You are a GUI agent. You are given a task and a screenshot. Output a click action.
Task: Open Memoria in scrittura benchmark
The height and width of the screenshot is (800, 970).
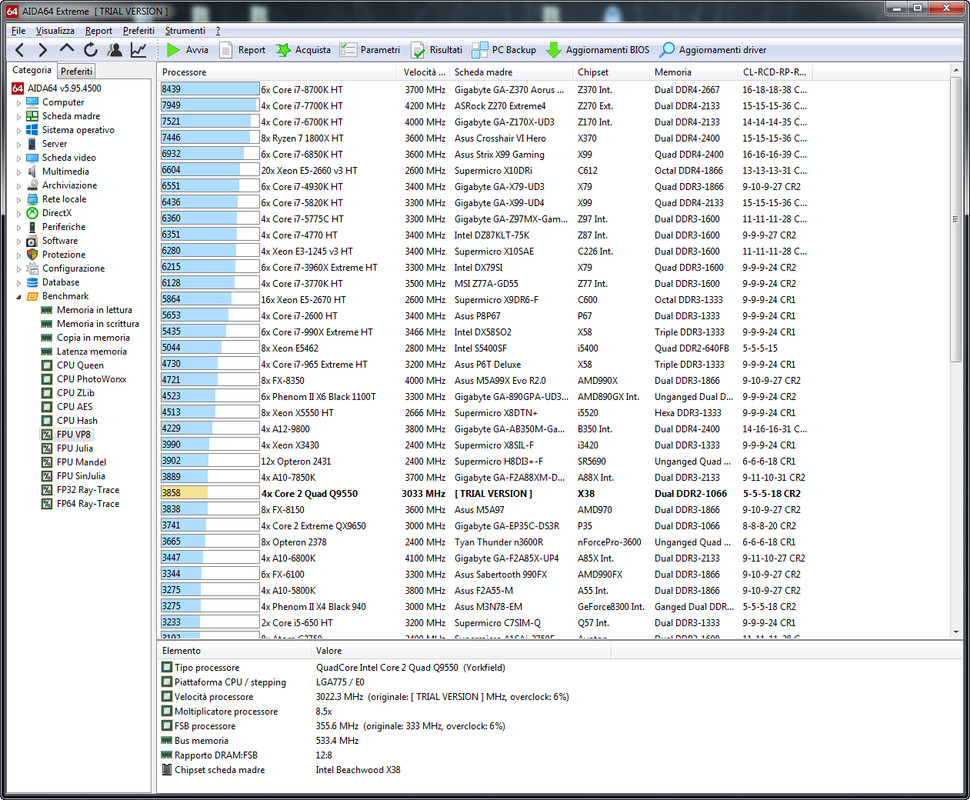98,324
